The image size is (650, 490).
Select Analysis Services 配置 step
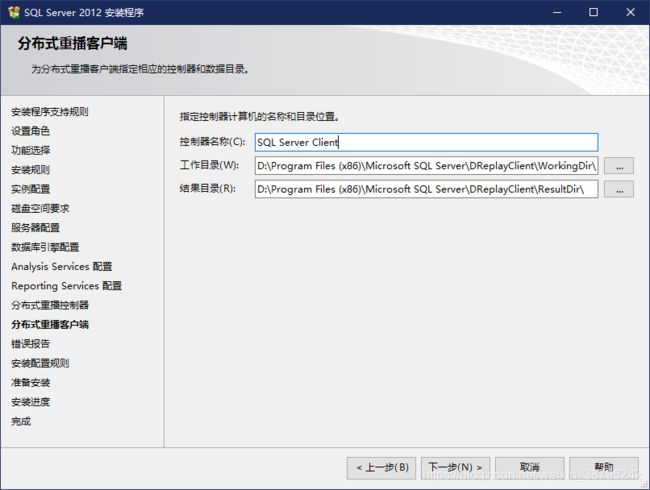62,266
